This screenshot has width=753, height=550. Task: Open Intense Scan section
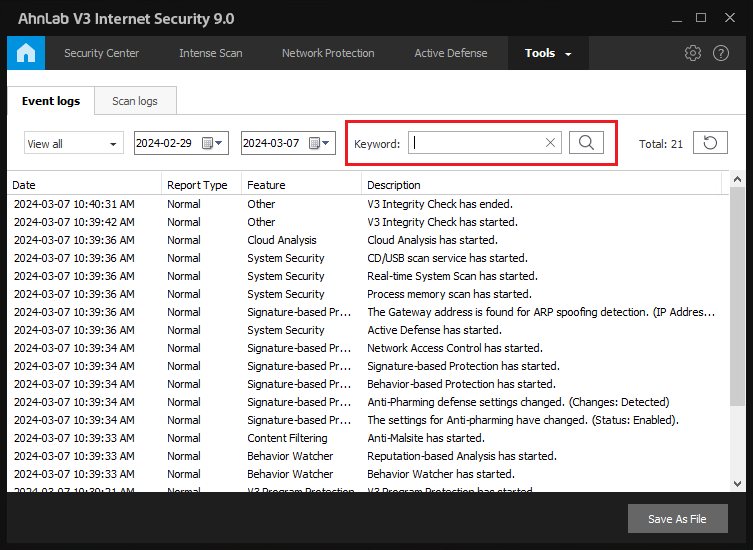(210, 53)
